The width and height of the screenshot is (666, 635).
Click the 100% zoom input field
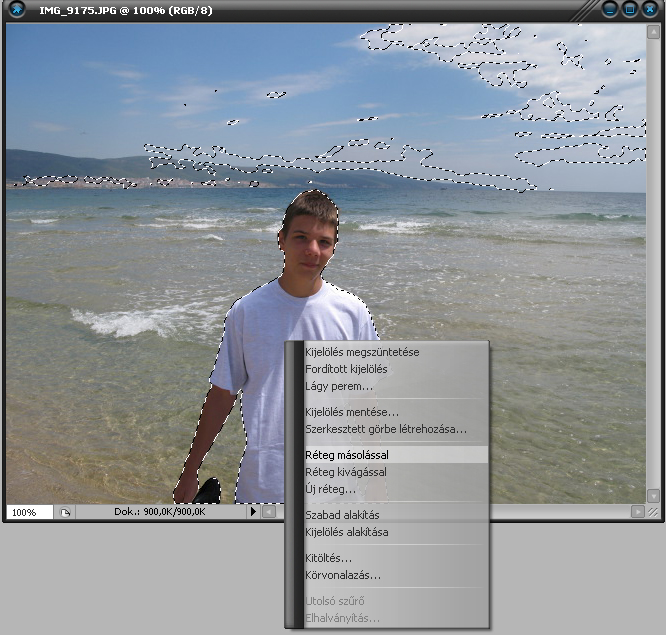(29, 512)
